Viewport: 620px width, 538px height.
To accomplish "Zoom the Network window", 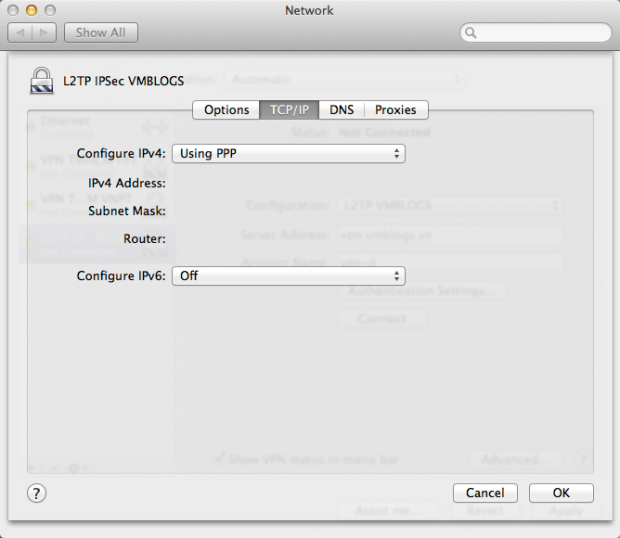I will (50, 10).
